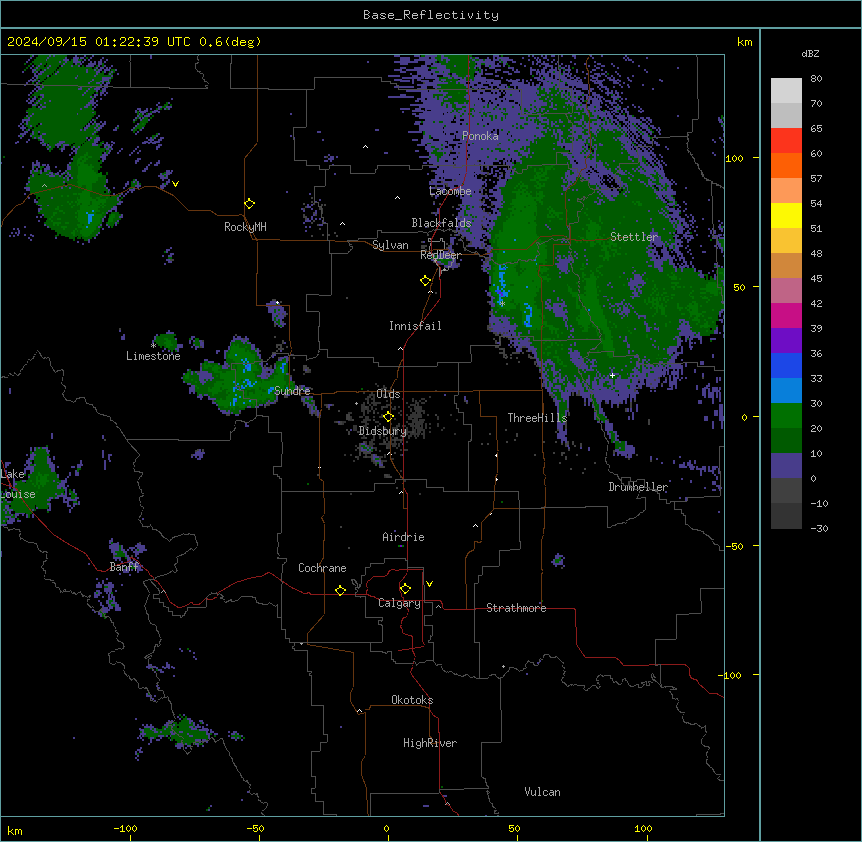Pick the light blue 30-33 dBZ swatch

coord(786,391)
